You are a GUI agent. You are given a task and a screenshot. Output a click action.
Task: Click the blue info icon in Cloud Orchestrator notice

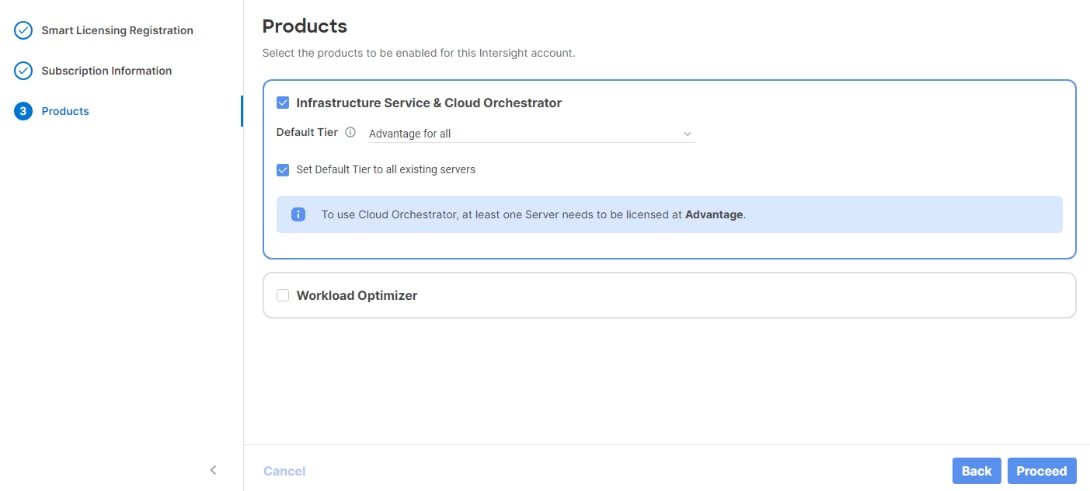(298, 214)
